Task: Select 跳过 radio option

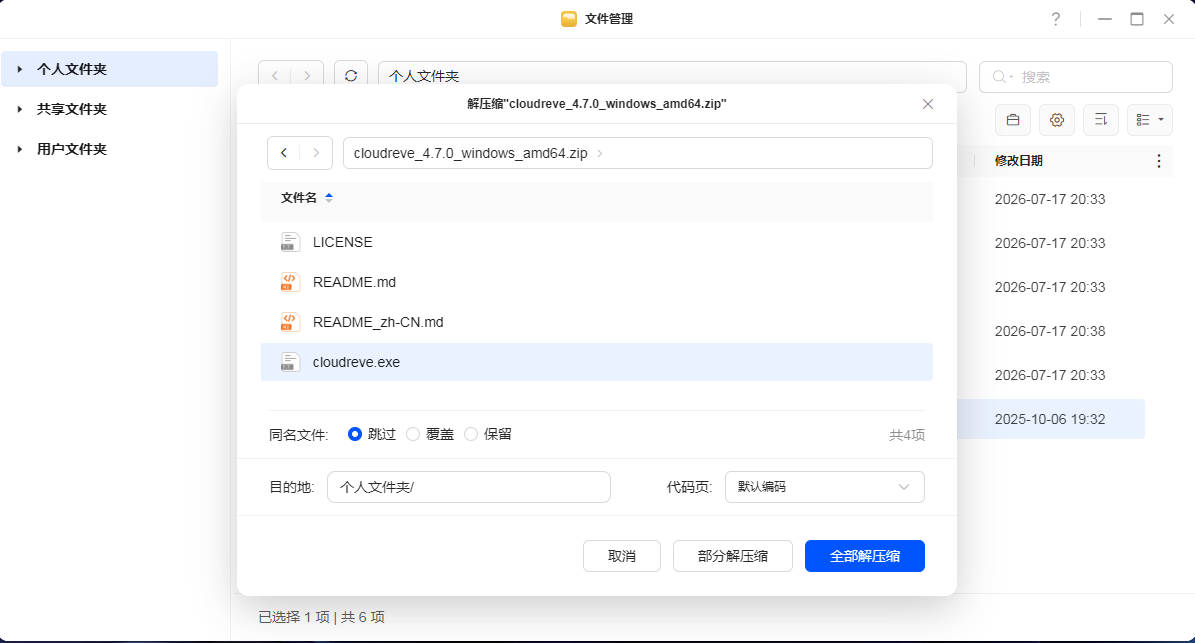Action: tap(354, 434)
